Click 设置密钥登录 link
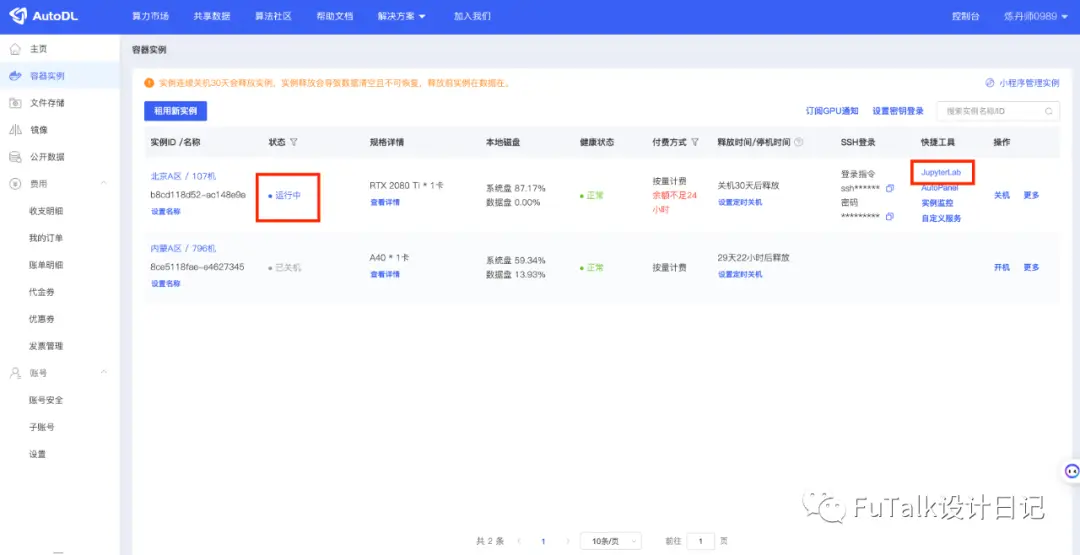Viewport: 1080px width, 555px height. click(x=898, y=111)
